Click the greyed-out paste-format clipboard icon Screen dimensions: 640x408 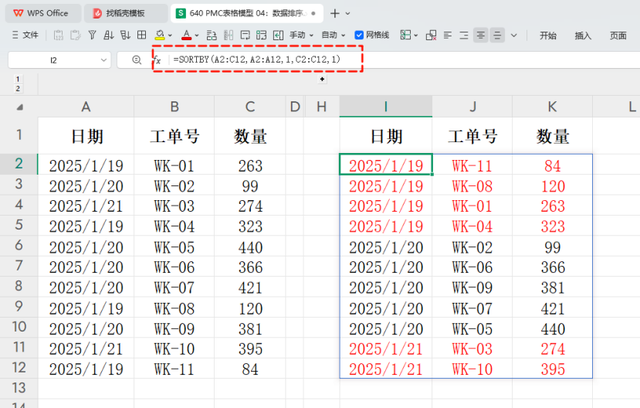pyautogui.click(x=75, y=35)
